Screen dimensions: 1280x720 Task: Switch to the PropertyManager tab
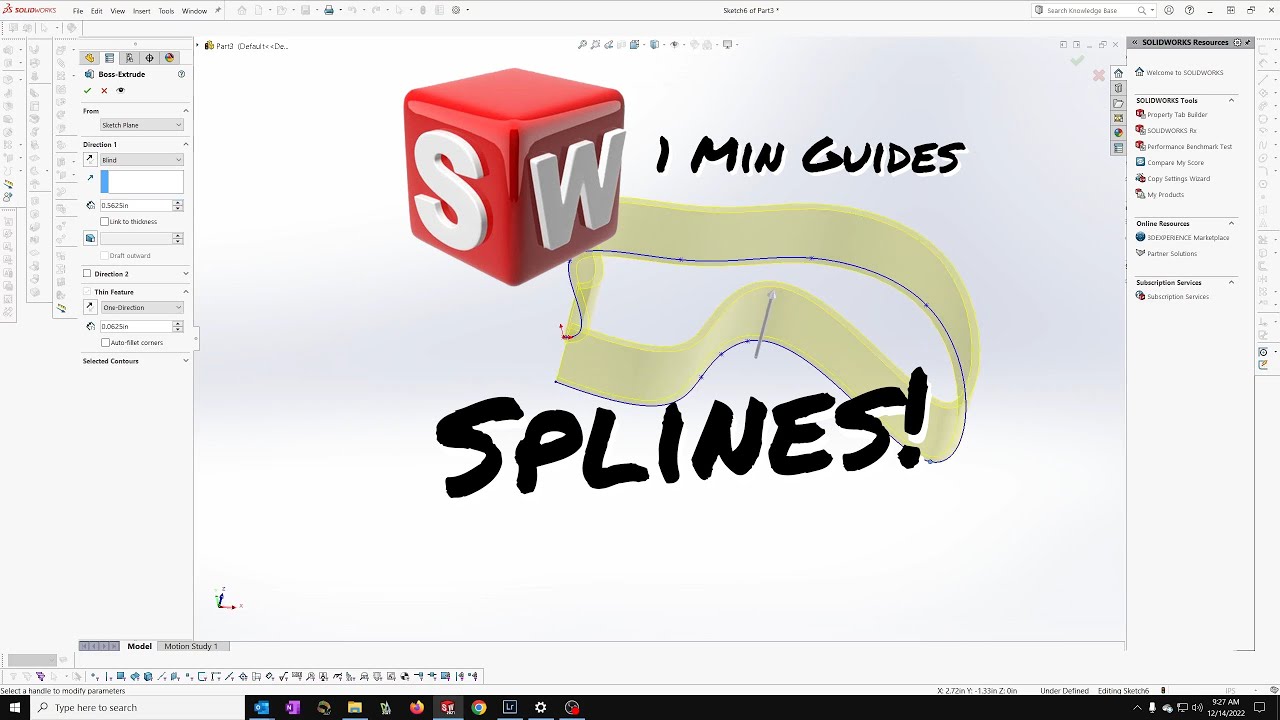[x=109, y=58]
